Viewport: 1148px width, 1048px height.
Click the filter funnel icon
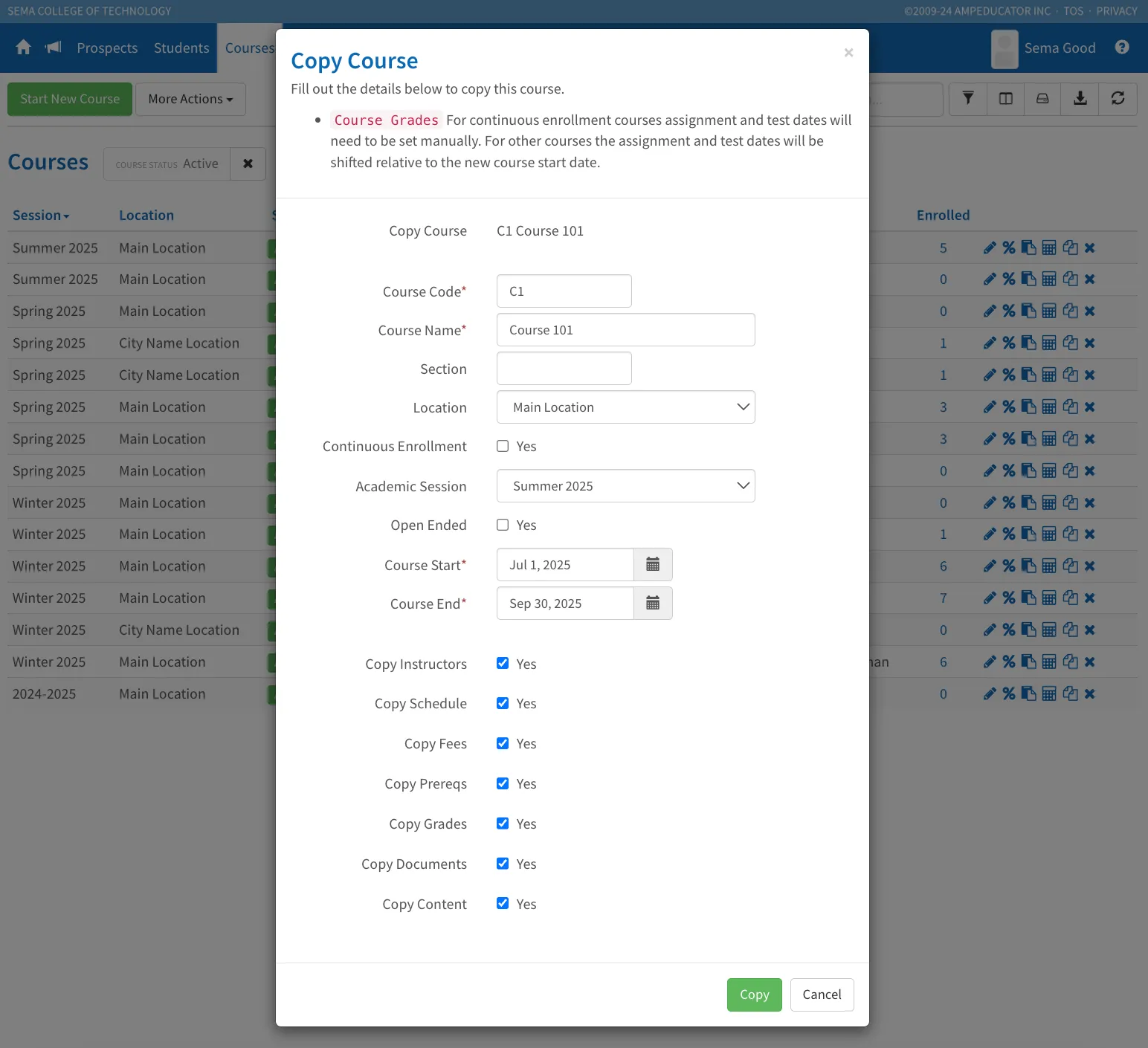pyautogui.click(x=968, y=99)
